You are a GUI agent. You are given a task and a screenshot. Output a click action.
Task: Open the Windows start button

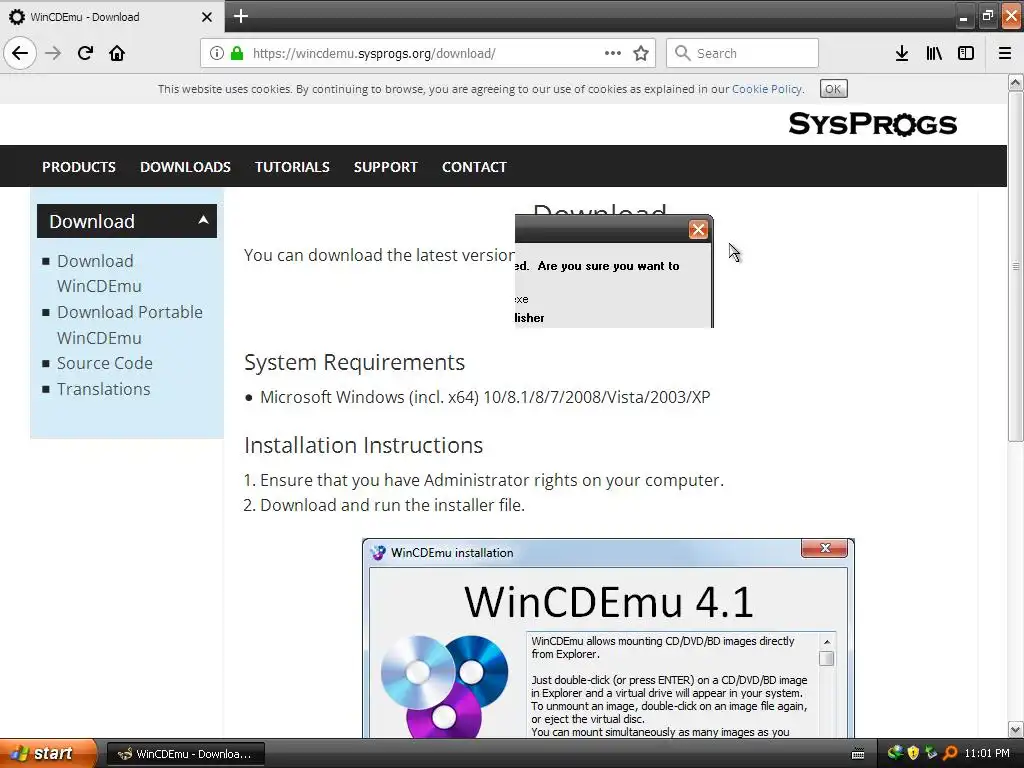coord(48,753)
